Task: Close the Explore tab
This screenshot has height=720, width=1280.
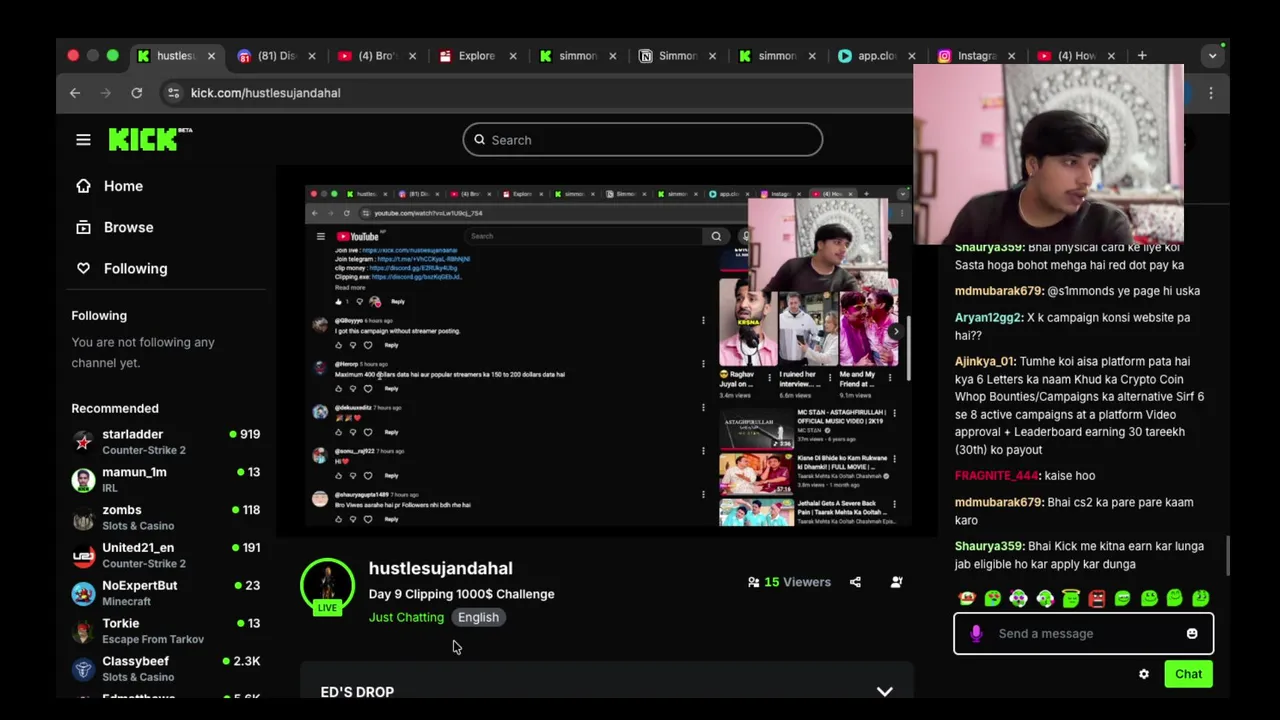Action: tap(513, 56)
